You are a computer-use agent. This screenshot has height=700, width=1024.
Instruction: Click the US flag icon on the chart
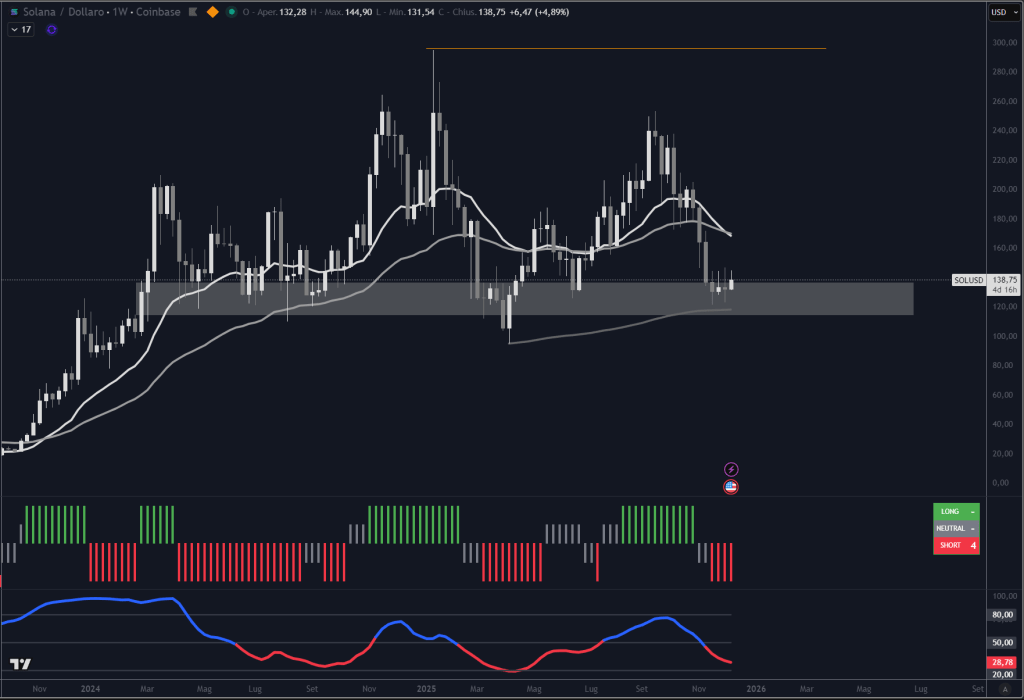(733, 487)
